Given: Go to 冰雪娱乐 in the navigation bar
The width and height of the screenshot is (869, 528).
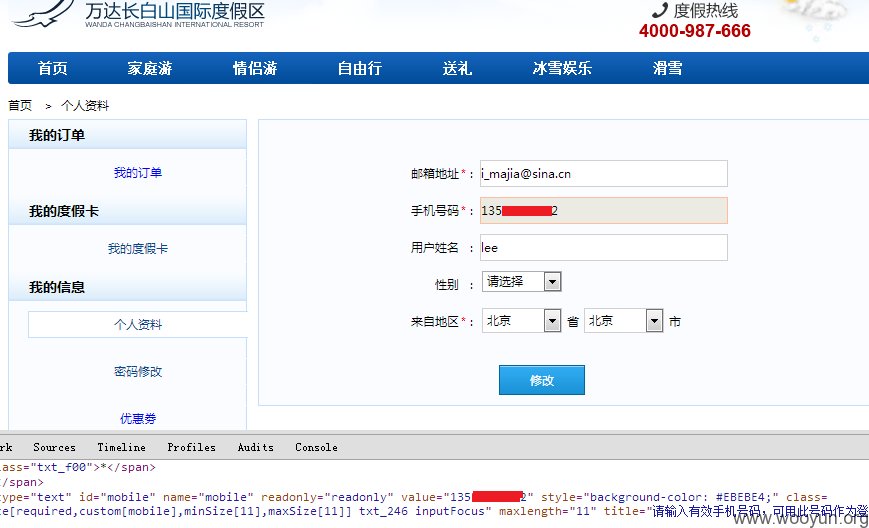Looking at the screenshot, I should [x=562, y=68].
